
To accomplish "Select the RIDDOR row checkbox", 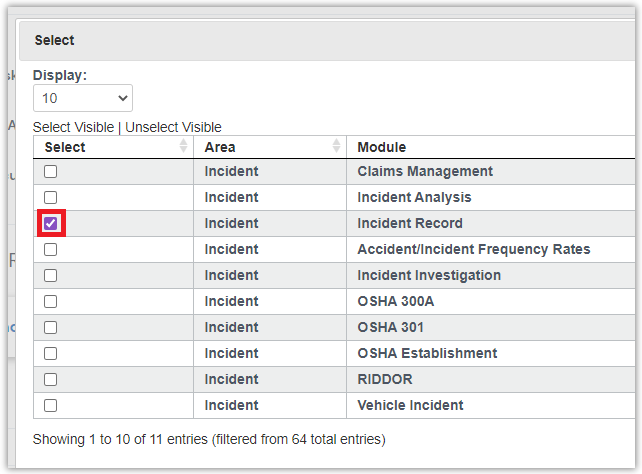I will pyautogui.click(x=51, y=379).
